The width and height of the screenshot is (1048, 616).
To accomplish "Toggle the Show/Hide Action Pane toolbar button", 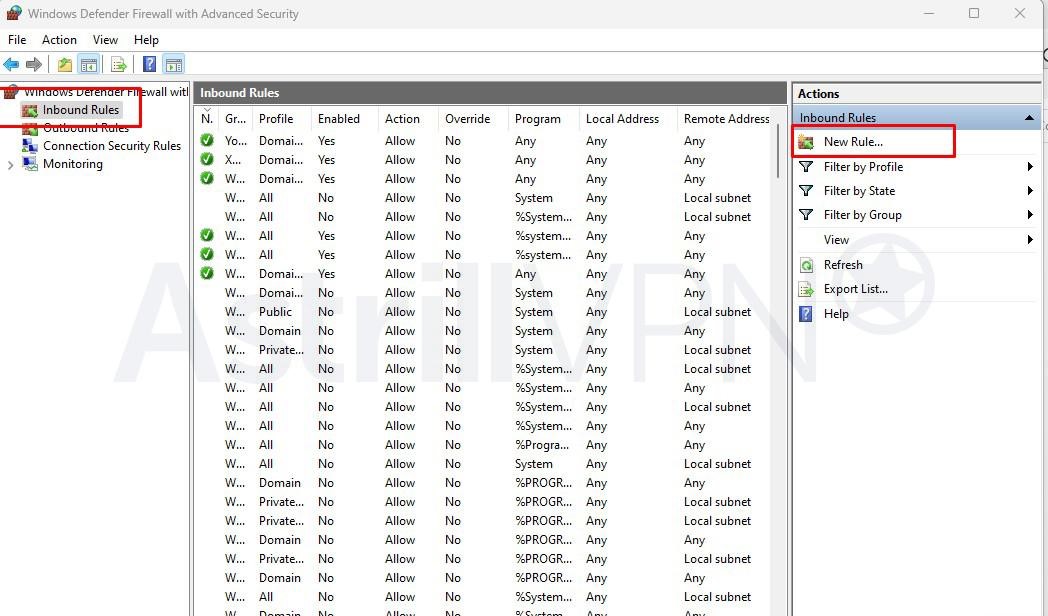I will click(174, 65).
